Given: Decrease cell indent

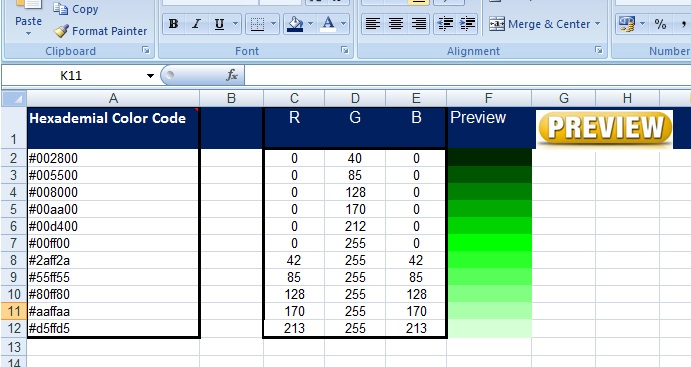Looking at the screenshot, I should point(445,24).
